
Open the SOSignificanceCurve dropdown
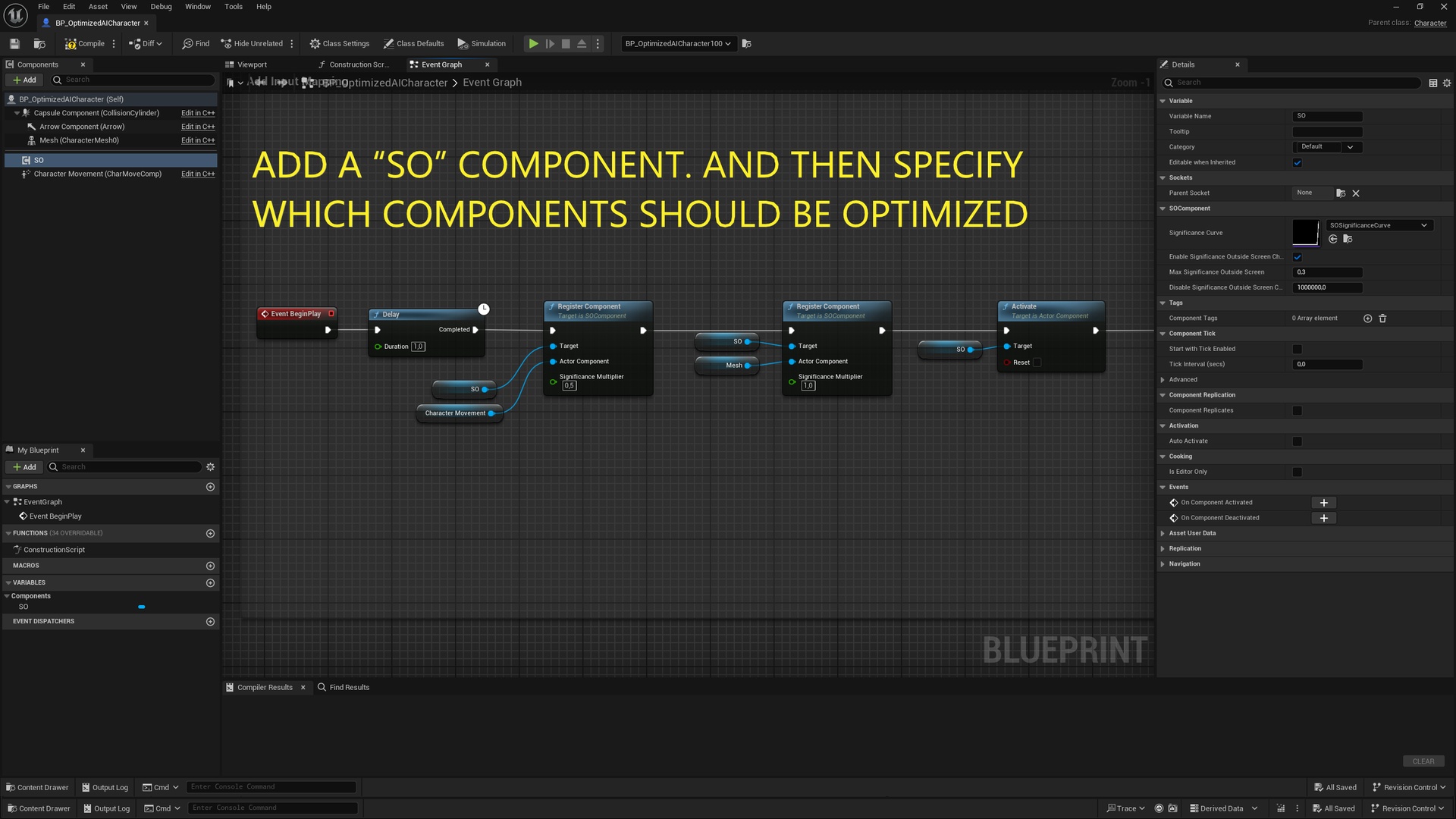[1379, 225]
